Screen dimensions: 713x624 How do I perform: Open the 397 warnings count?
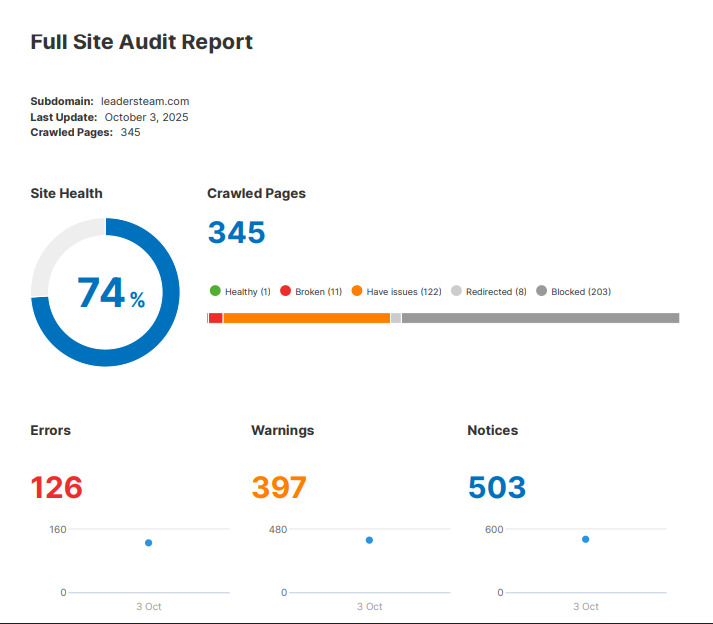[279, 488]
